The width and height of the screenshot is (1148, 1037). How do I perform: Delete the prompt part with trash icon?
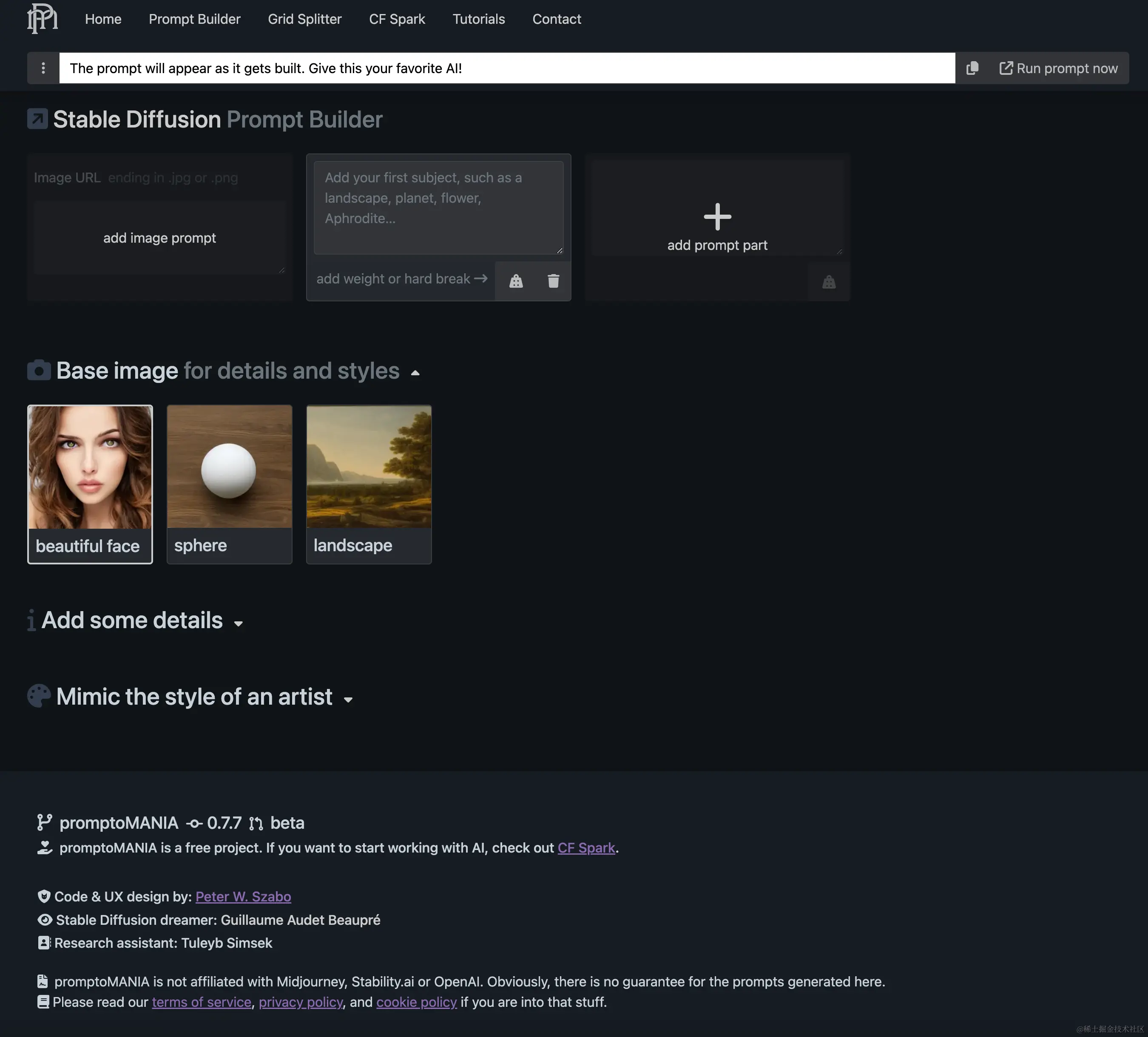[554, 280]
